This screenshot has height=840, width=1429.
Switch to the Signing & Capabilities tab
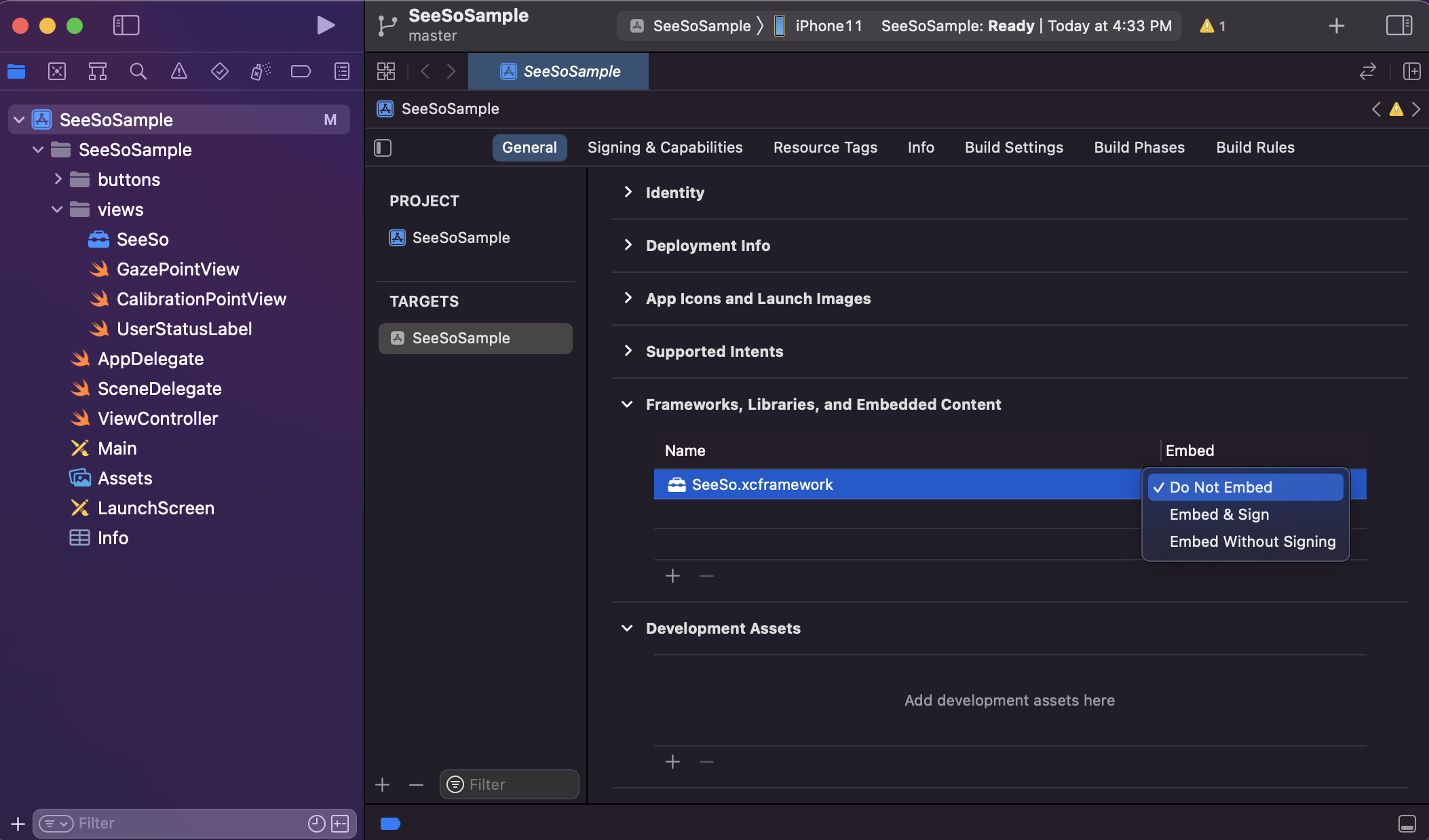pos(665,148)
